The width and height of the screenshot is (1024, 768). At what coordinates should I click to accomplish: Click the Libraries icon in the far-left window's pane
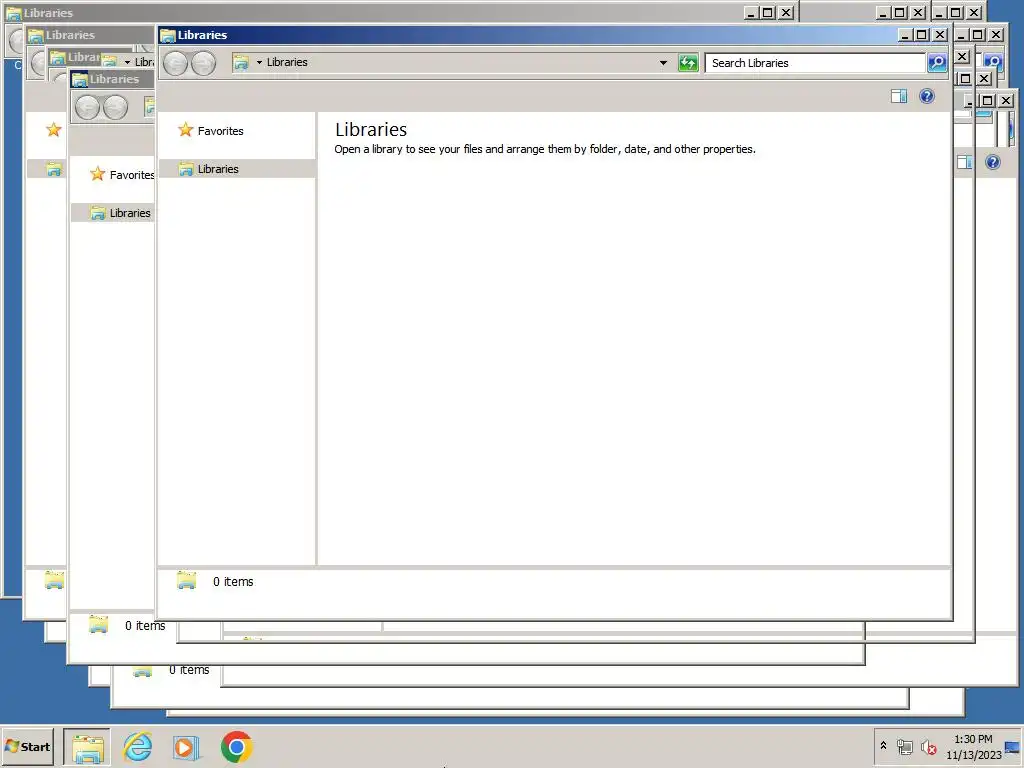click(54, 170)
